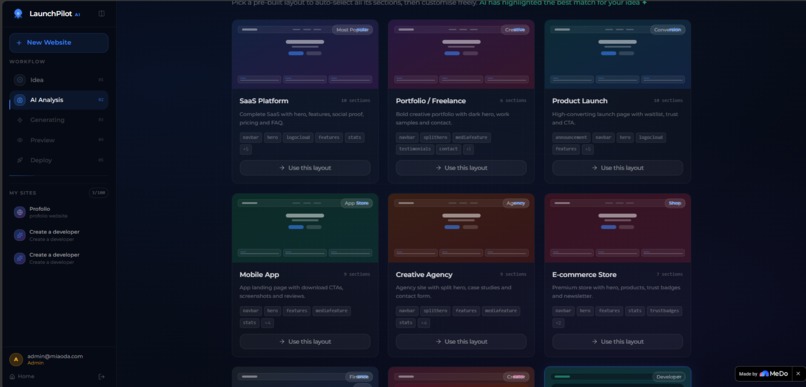Go to the Home link in sidebar
This screenshot has width=806, height=387.
[x=22, y=377]
